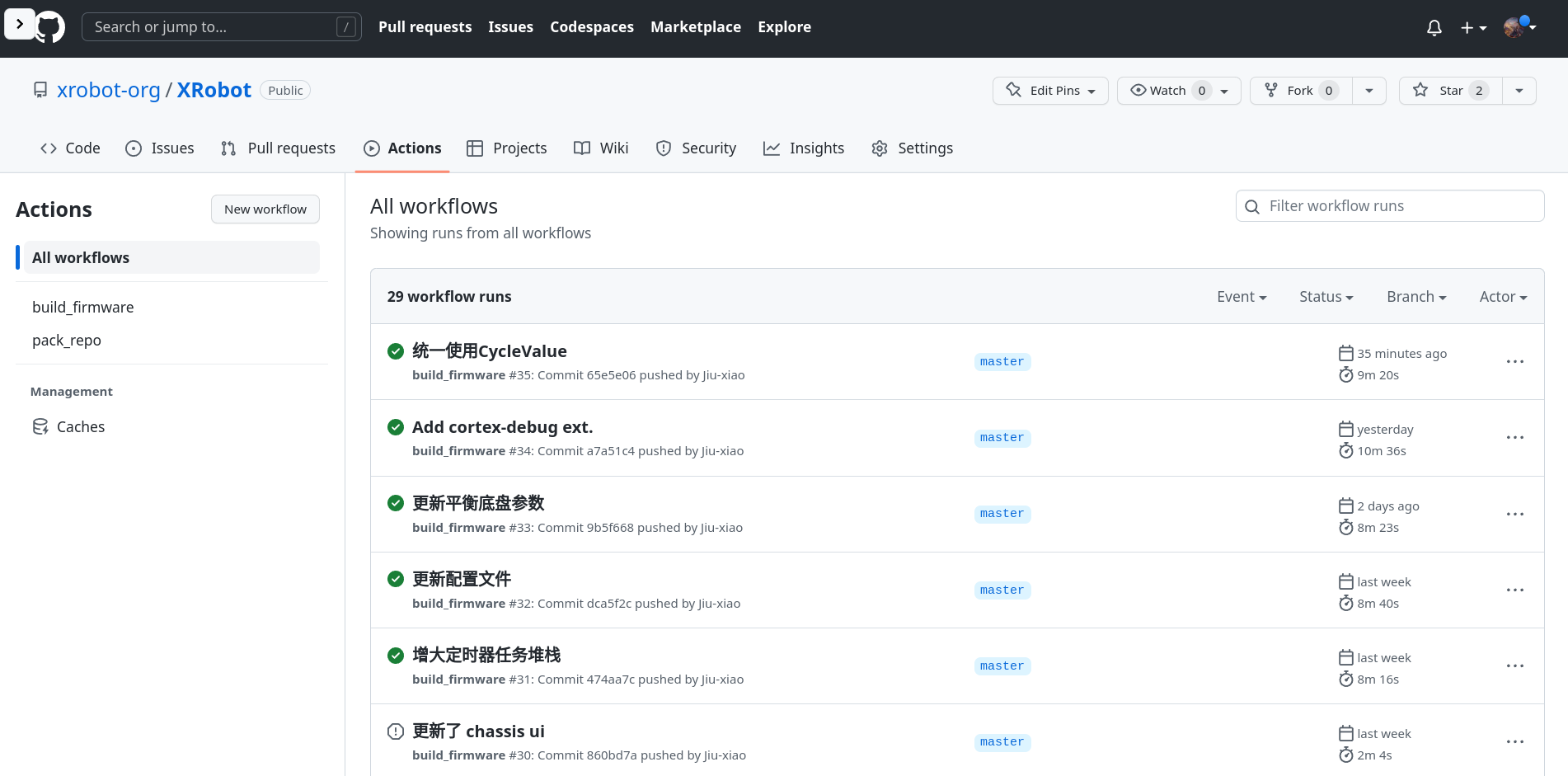Open the three-dot menu for run #35

tap(1514, 362)
